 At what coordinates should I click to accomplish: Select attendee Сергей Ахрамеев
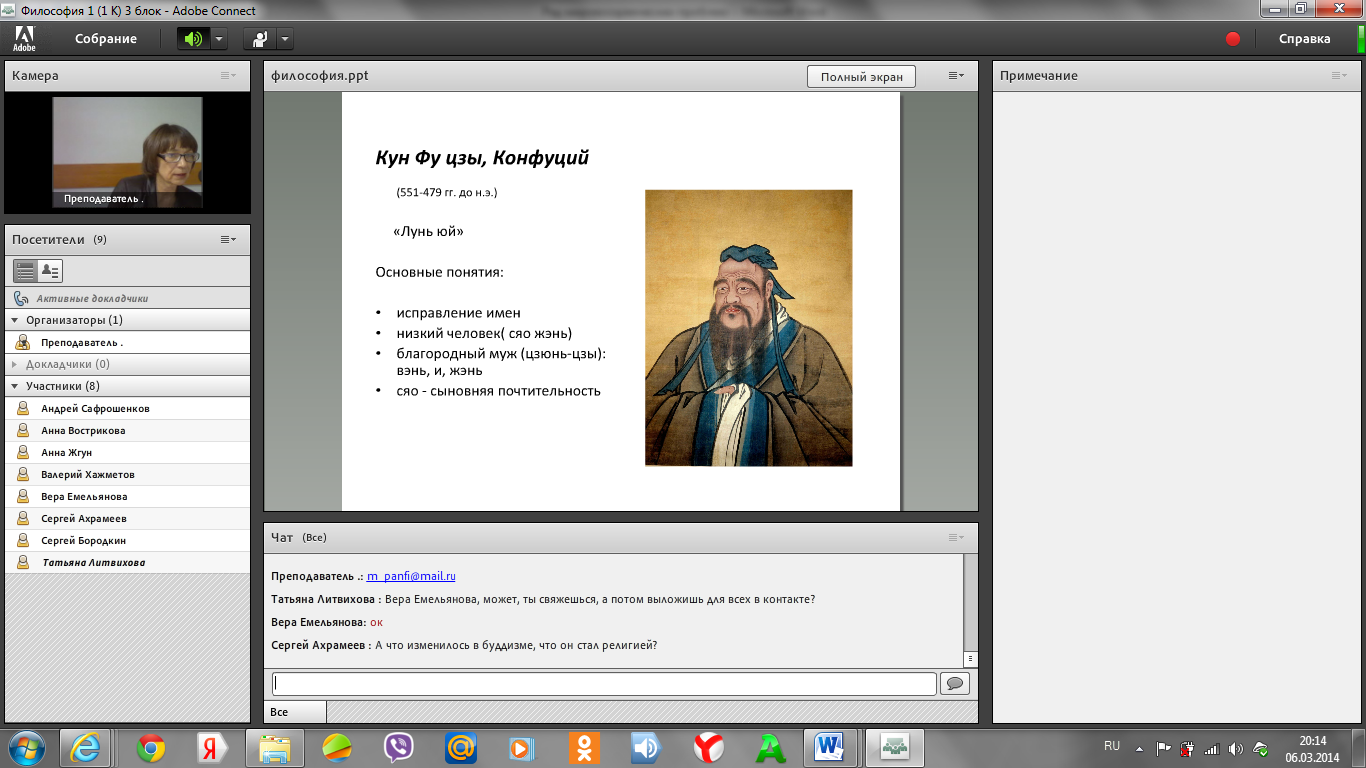click(x=127, y=518)
